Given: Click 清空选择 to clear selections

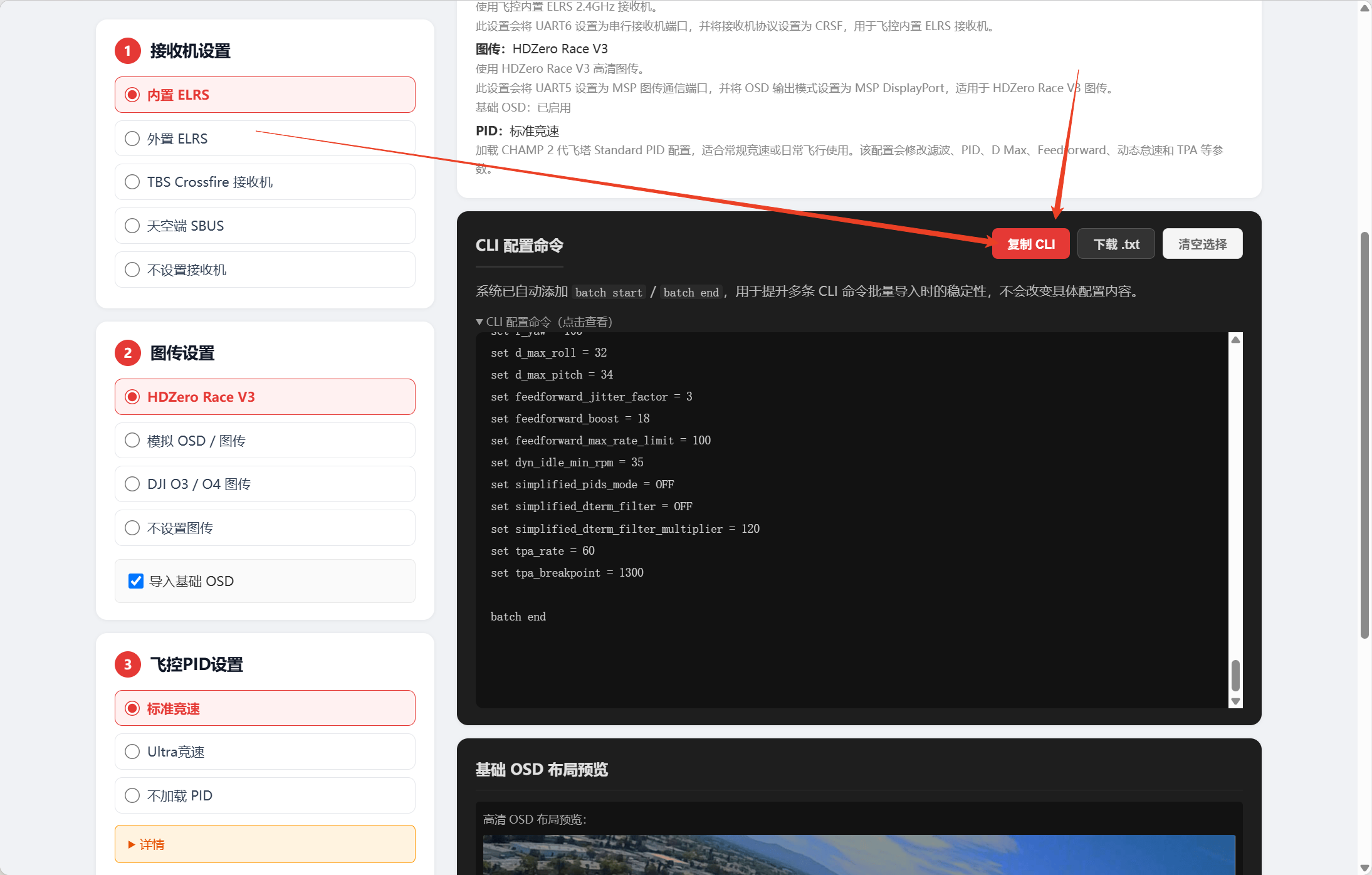Looking at the screenshot, I should [x=1202, y=244].
